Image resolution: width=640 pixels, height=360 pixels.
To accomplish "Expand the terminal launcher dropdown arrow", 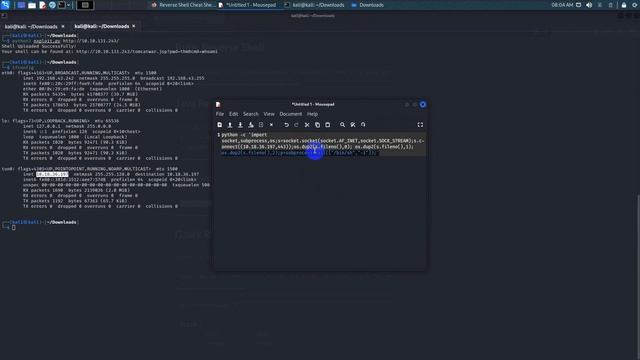I will (x=69, y=5).
